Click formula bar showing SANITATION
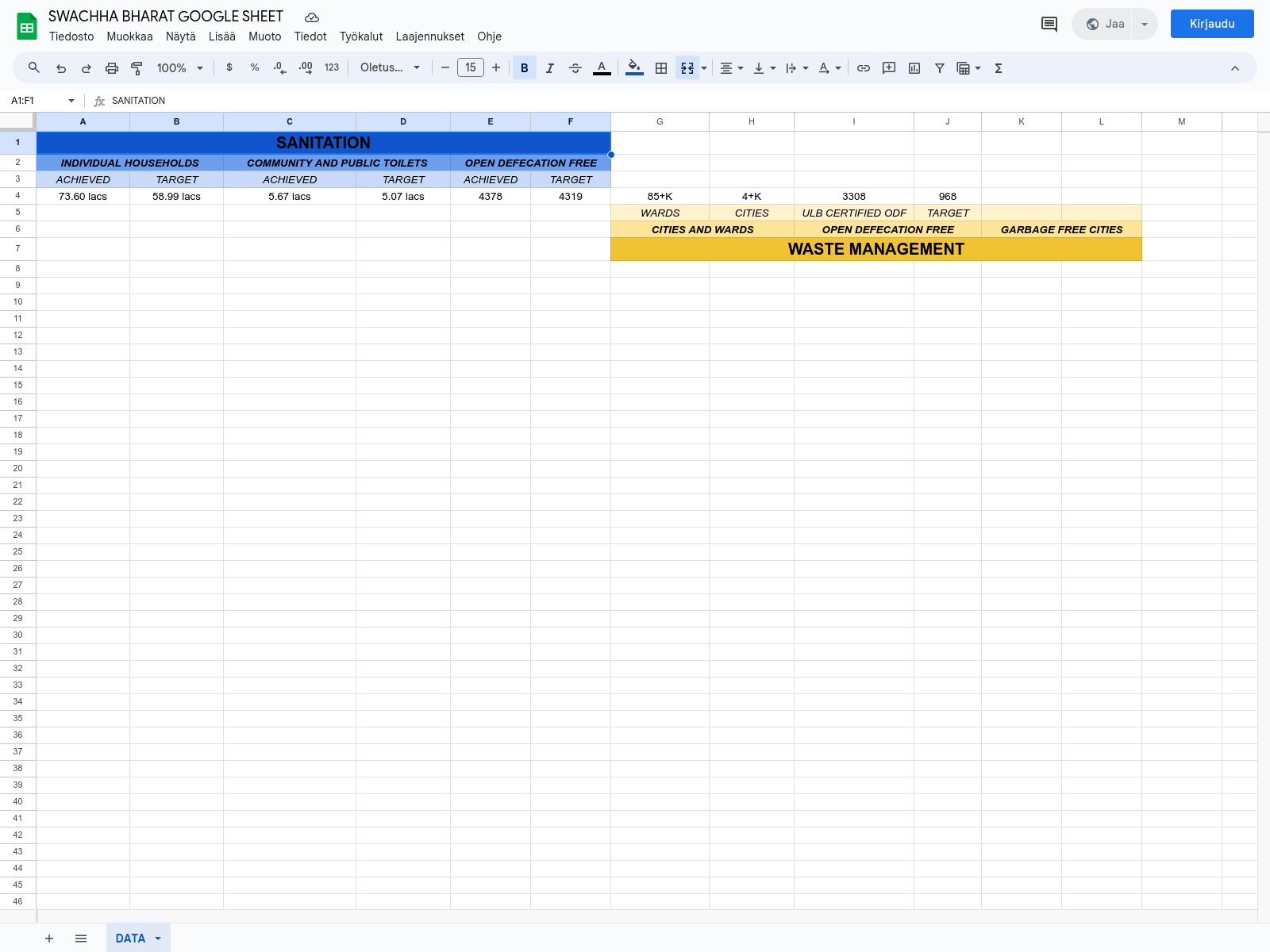 [683, 101]
